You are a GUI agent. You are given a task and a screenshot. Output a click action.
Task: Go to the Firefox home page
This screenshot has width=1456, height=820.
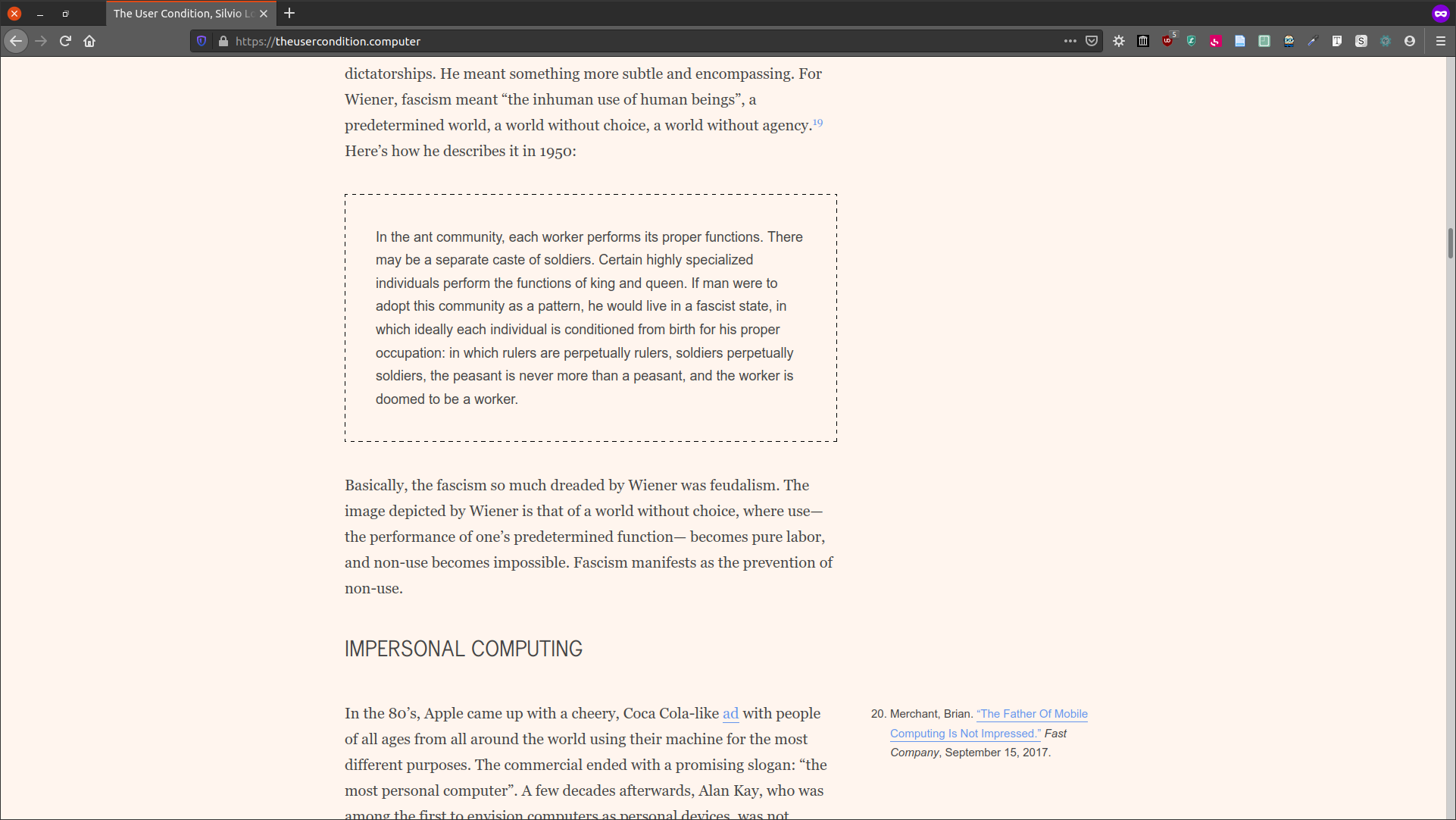(89, 41)
